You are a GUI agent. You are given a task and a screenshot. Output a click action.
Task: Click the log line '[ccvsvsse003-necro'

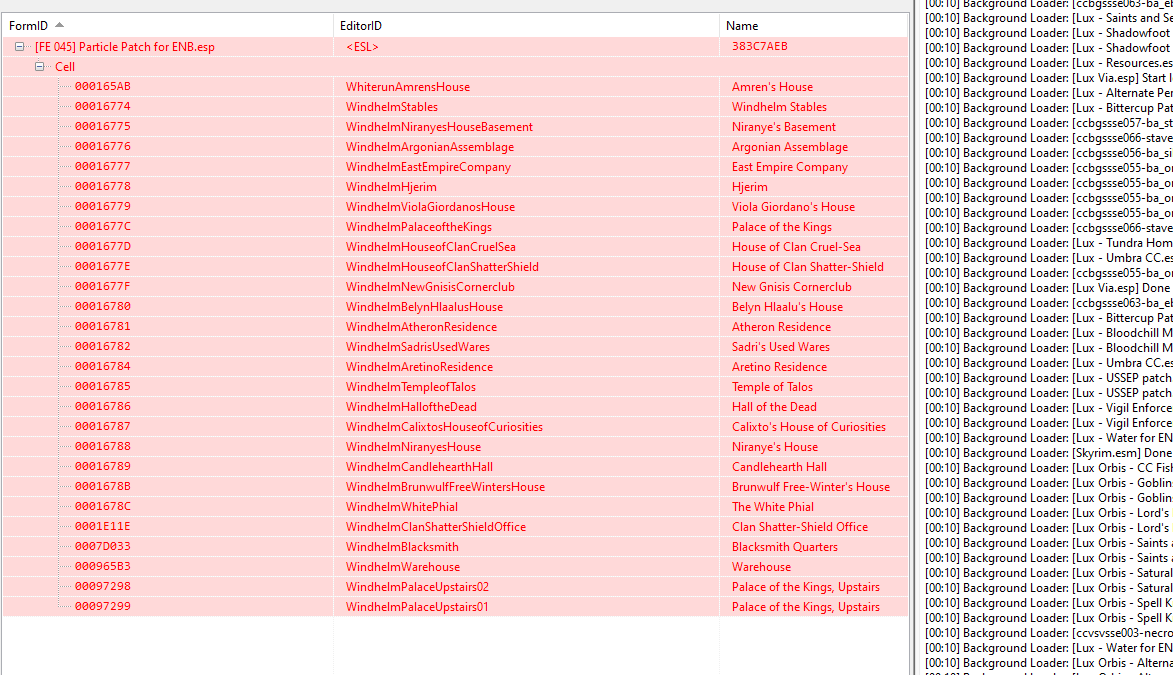(x=1048, y=633)
